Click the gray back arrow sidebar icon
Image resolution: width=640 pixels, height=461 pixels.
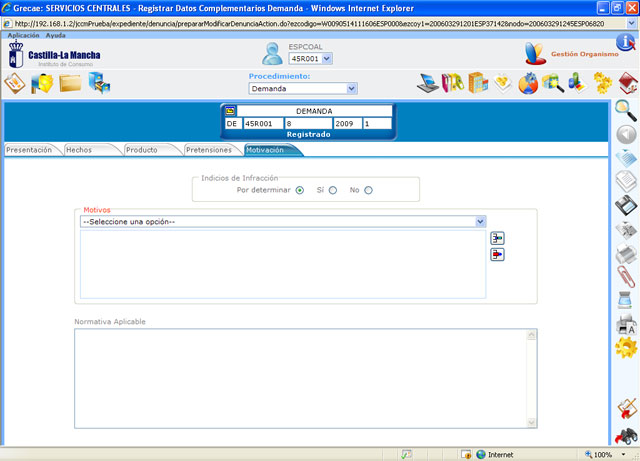(x=626, y=134)
